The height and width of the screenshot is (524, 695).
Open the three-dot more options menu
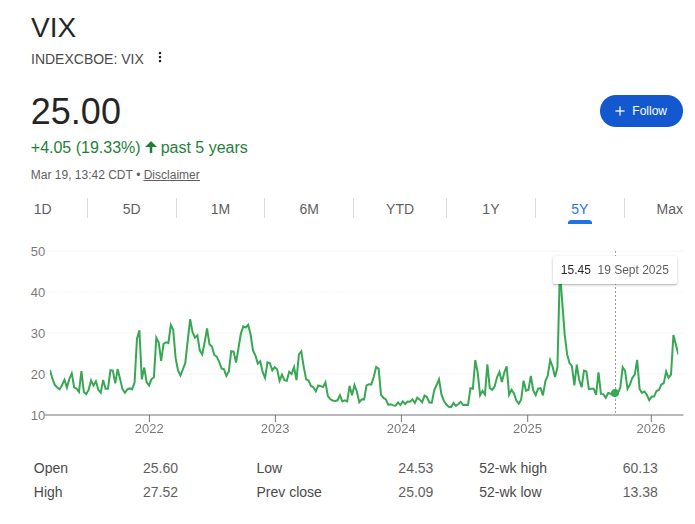click(x=160, y=58)
